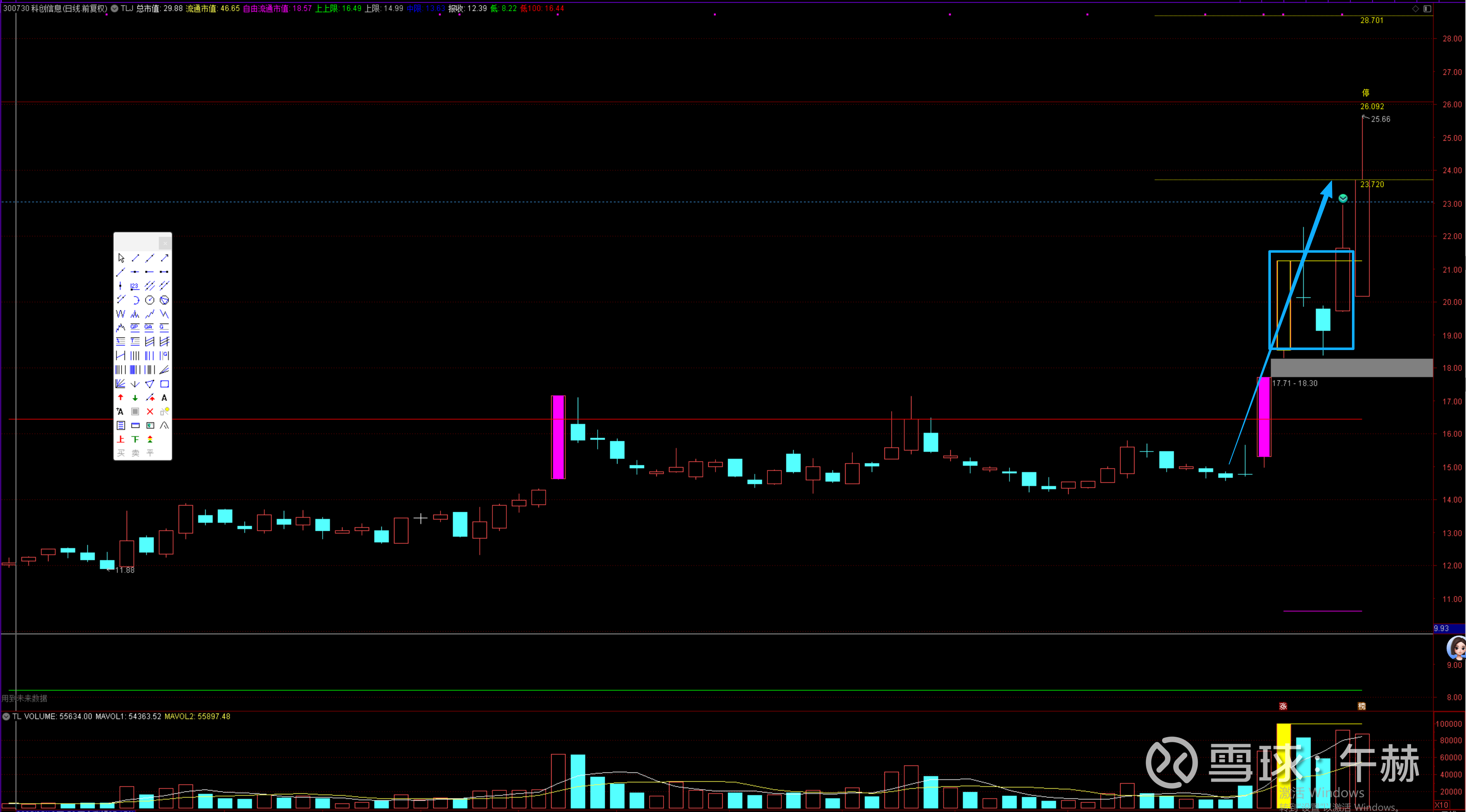Screen dimensions: 1466x812
Task: Click the MAVOL1: 54363.52 label
Action: (x=128, y=717)
